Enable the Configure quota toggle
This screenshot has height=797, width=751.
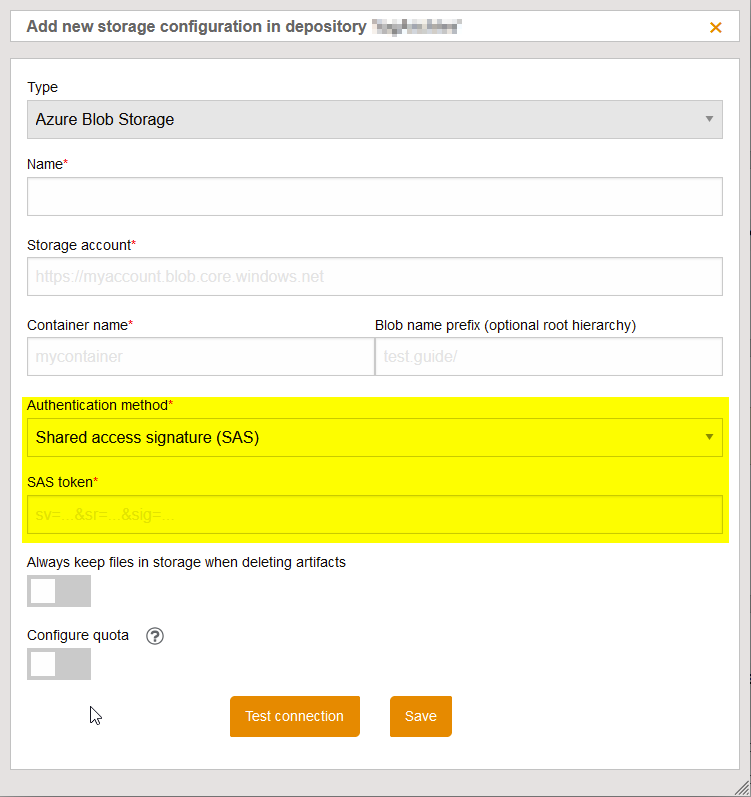coord(59,664)
